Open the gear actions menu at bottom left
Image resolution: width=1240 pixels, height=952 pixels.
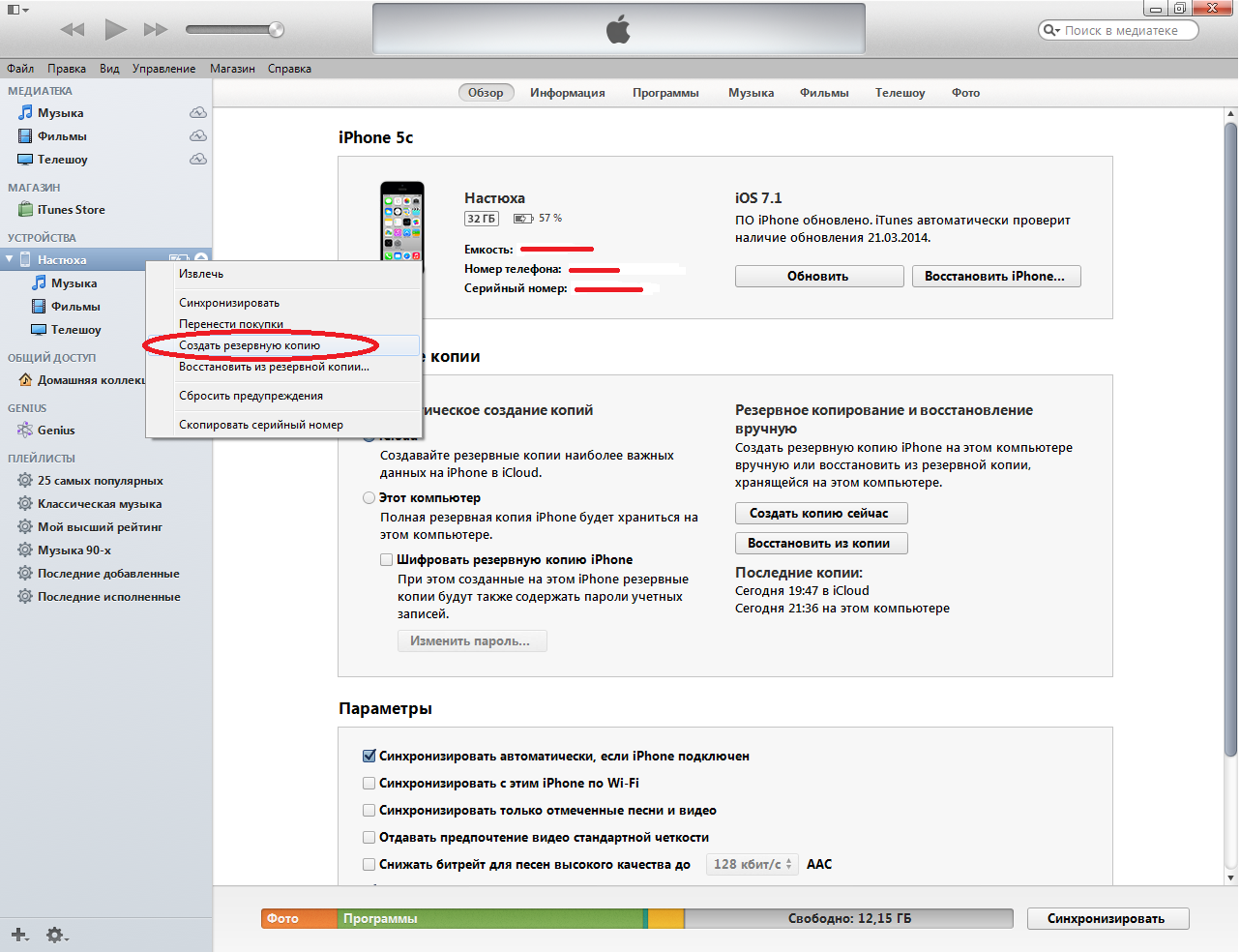[x=56, y=935]
